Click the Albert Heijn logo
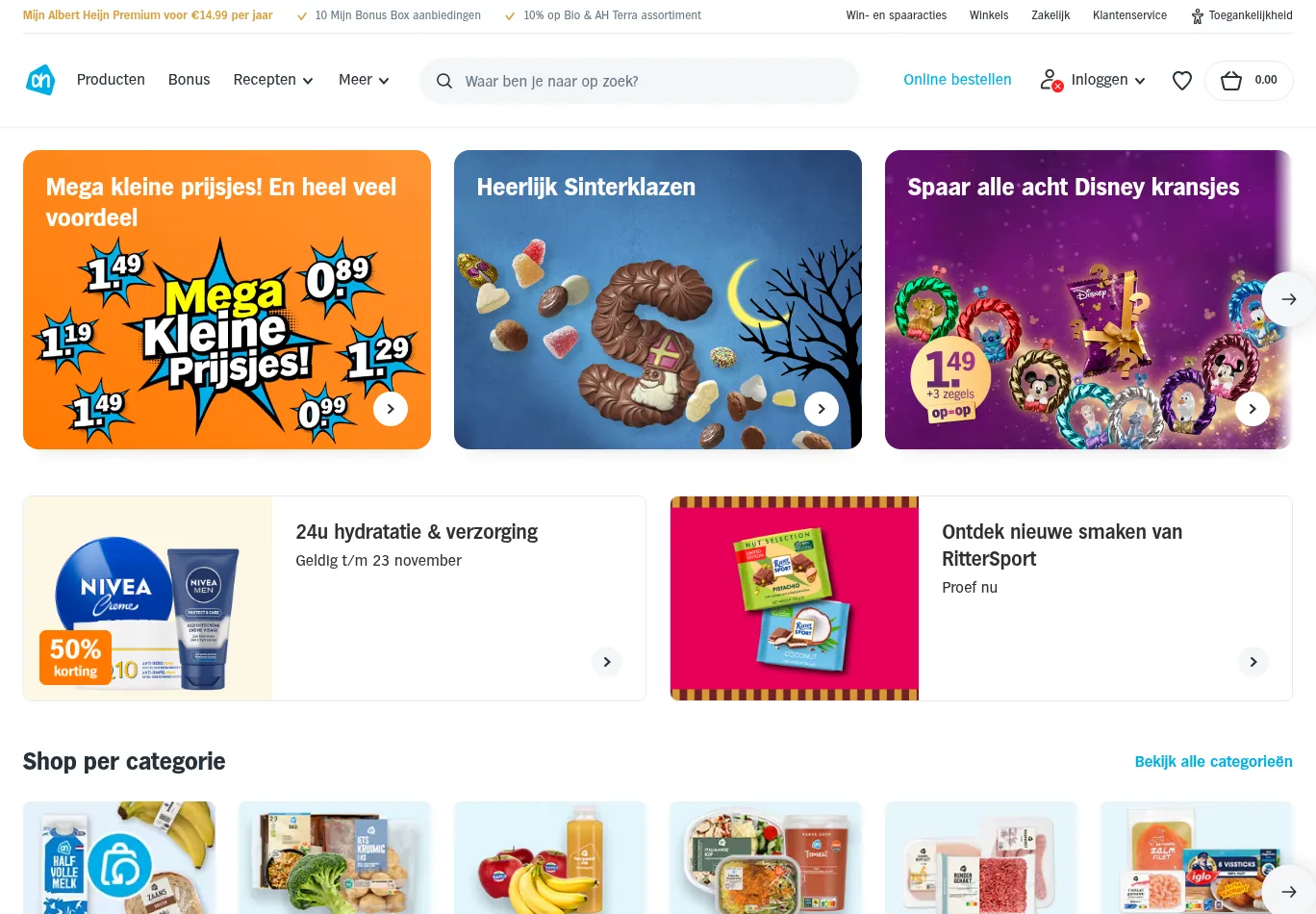The image size is (1316, 914). pyautogui.click(x=40, y=80)
